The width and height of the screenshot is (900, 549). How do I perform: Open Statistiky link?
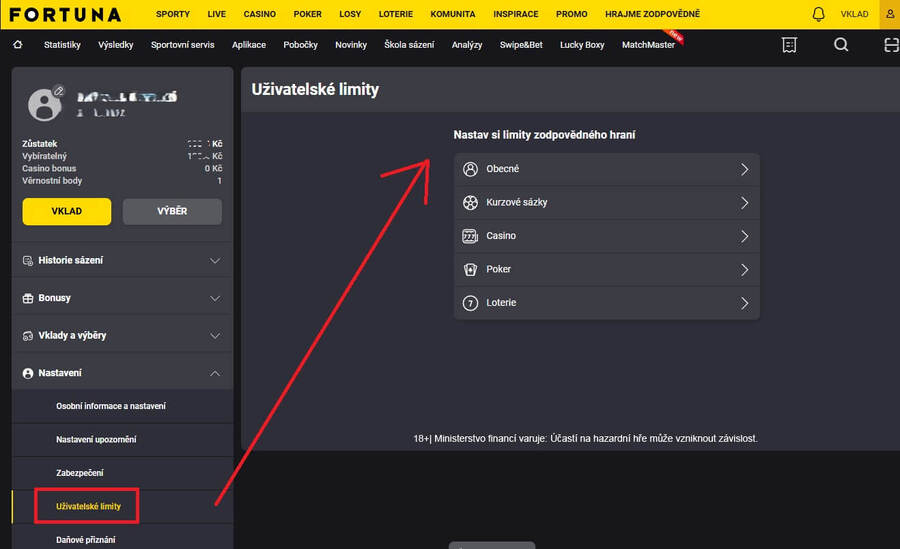[x=62, y=45]
